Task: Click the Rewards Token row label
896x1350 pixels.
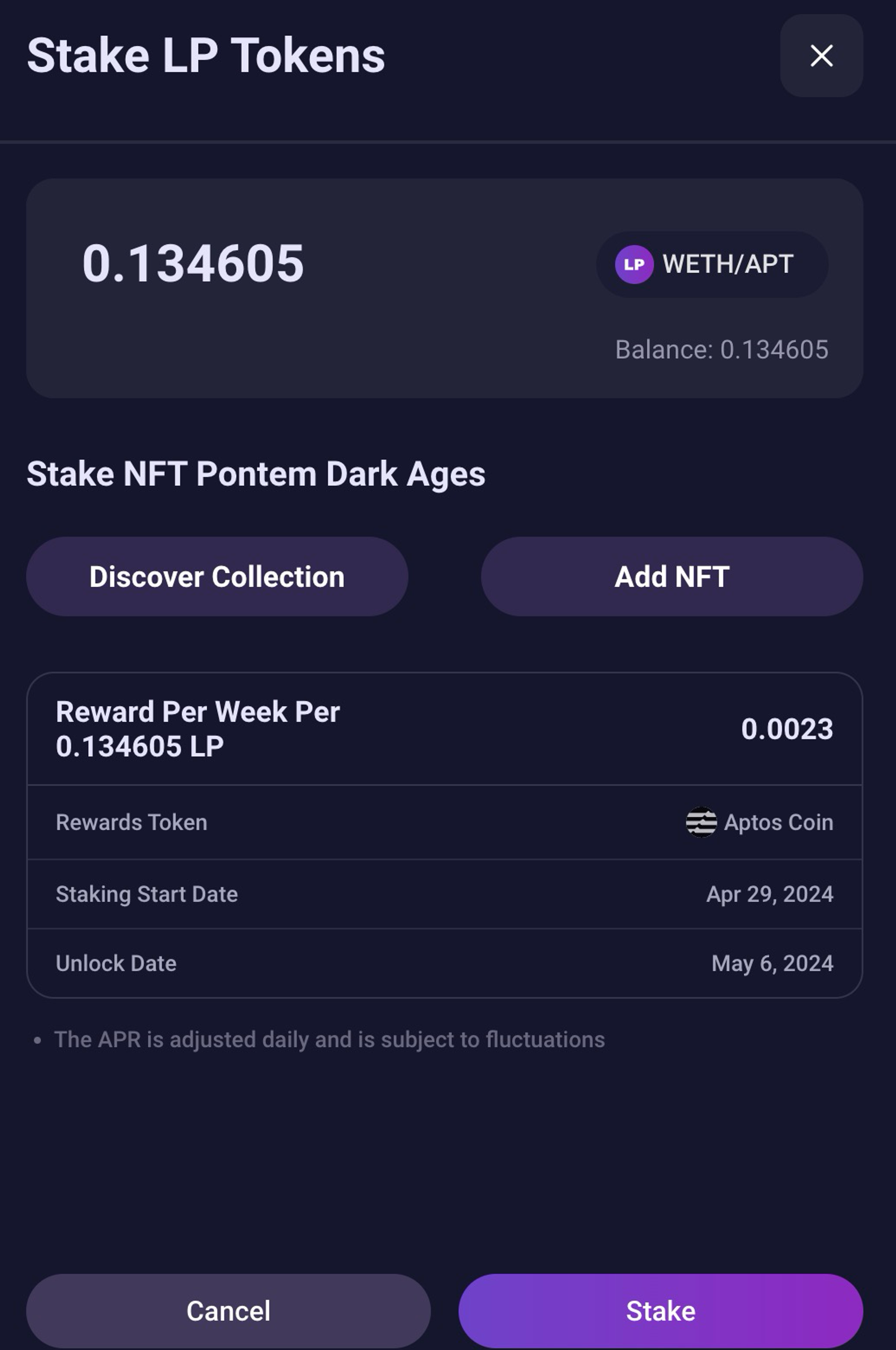Action: coord(131,822)
